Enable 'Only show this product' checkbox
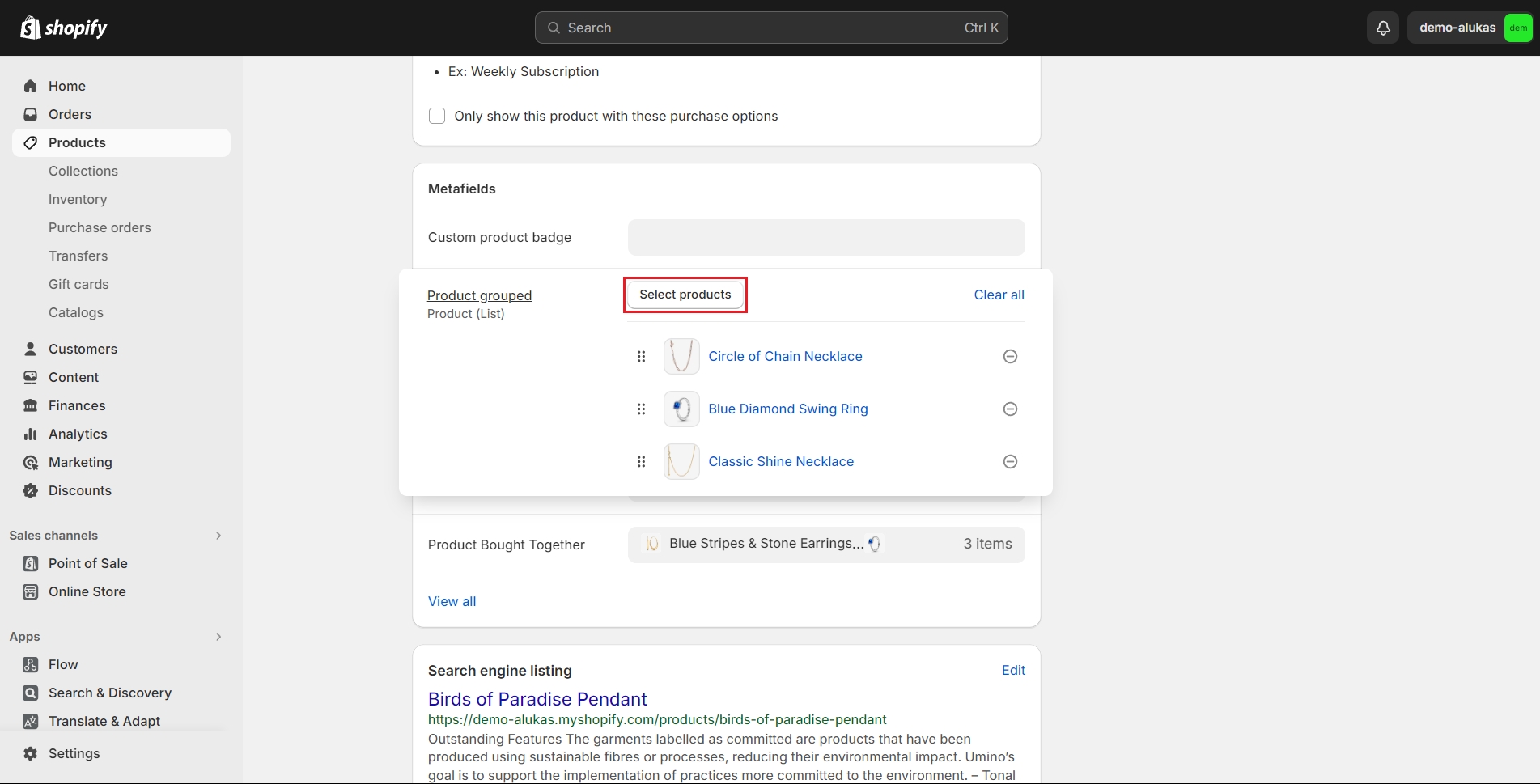1540x784 pixels. 437,116
